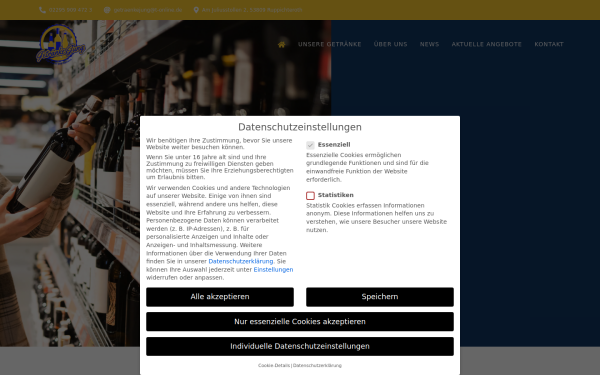The width and height of the screenshot is (600, 375).
Task: Open Cookie Details footer link
Action: point(274,365)
